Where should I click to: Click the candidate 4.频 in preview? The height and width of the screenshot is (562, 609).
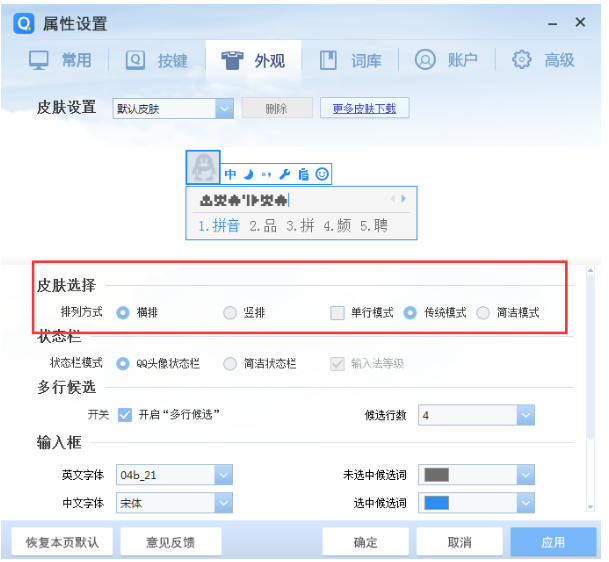coord(337,226)
